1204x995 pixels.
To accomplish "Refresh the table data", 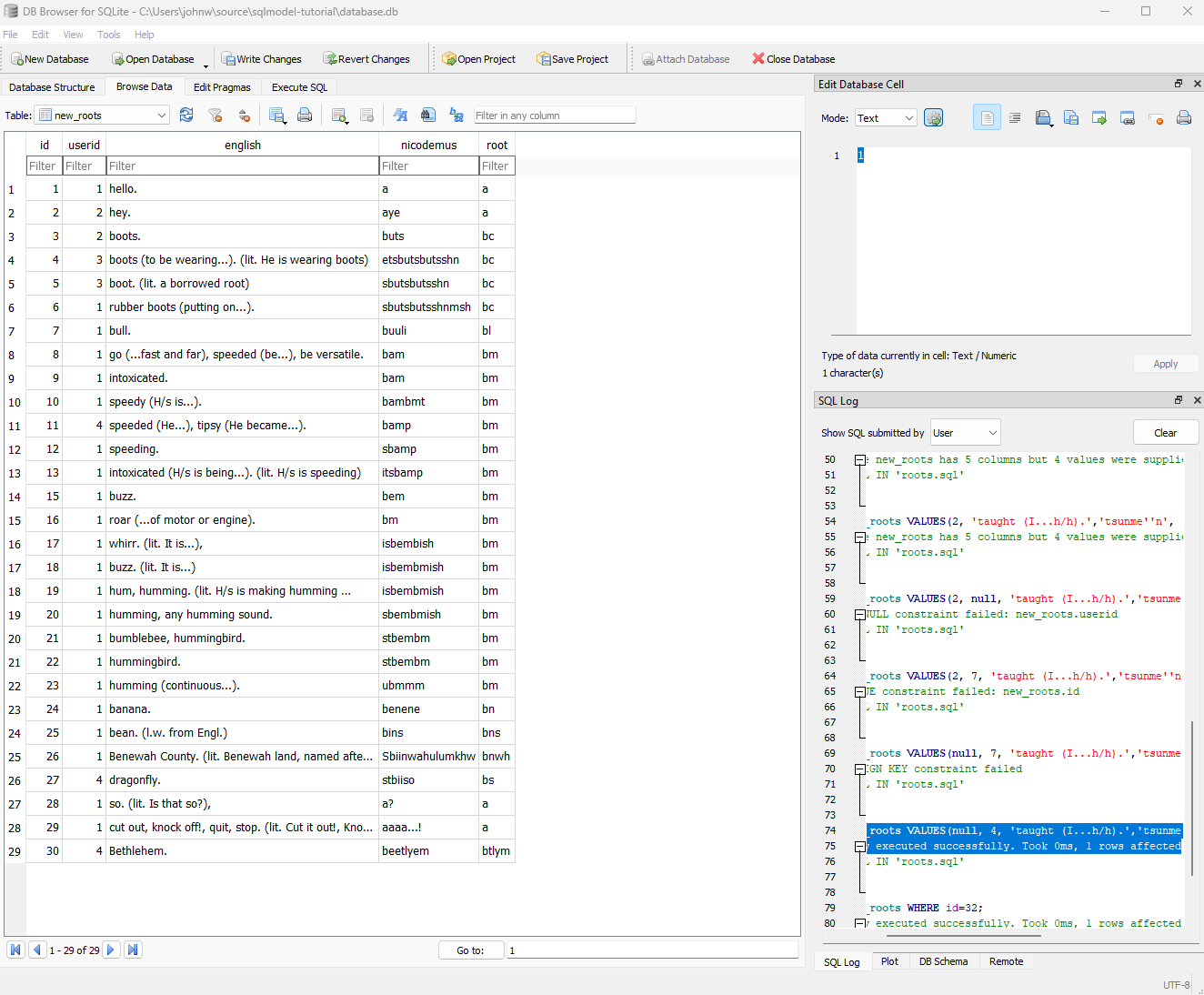I will [187, 115].
